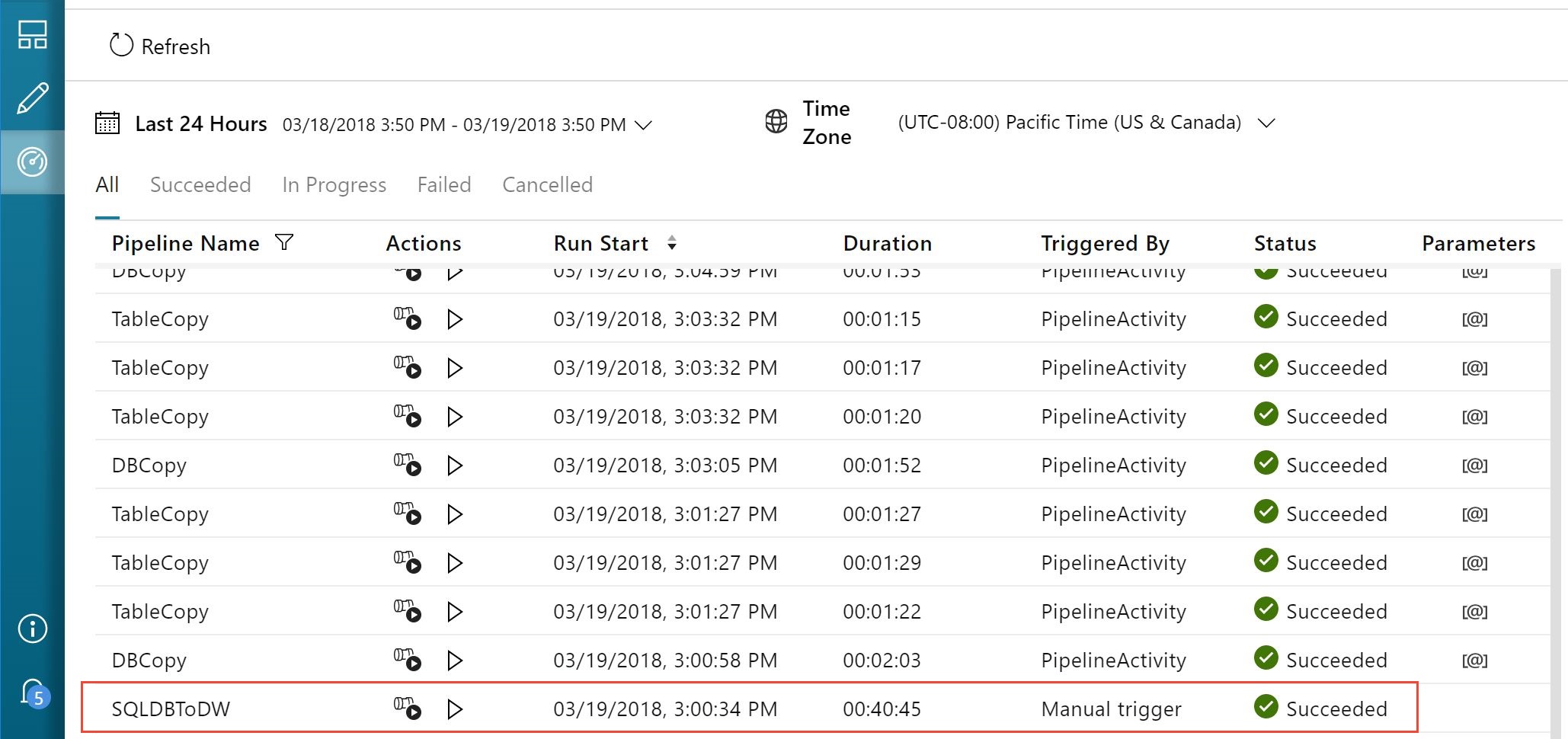View activity runs for TableCopy with duration 00:01:22
1568x739 pixels.
click(x=407, y=611)
